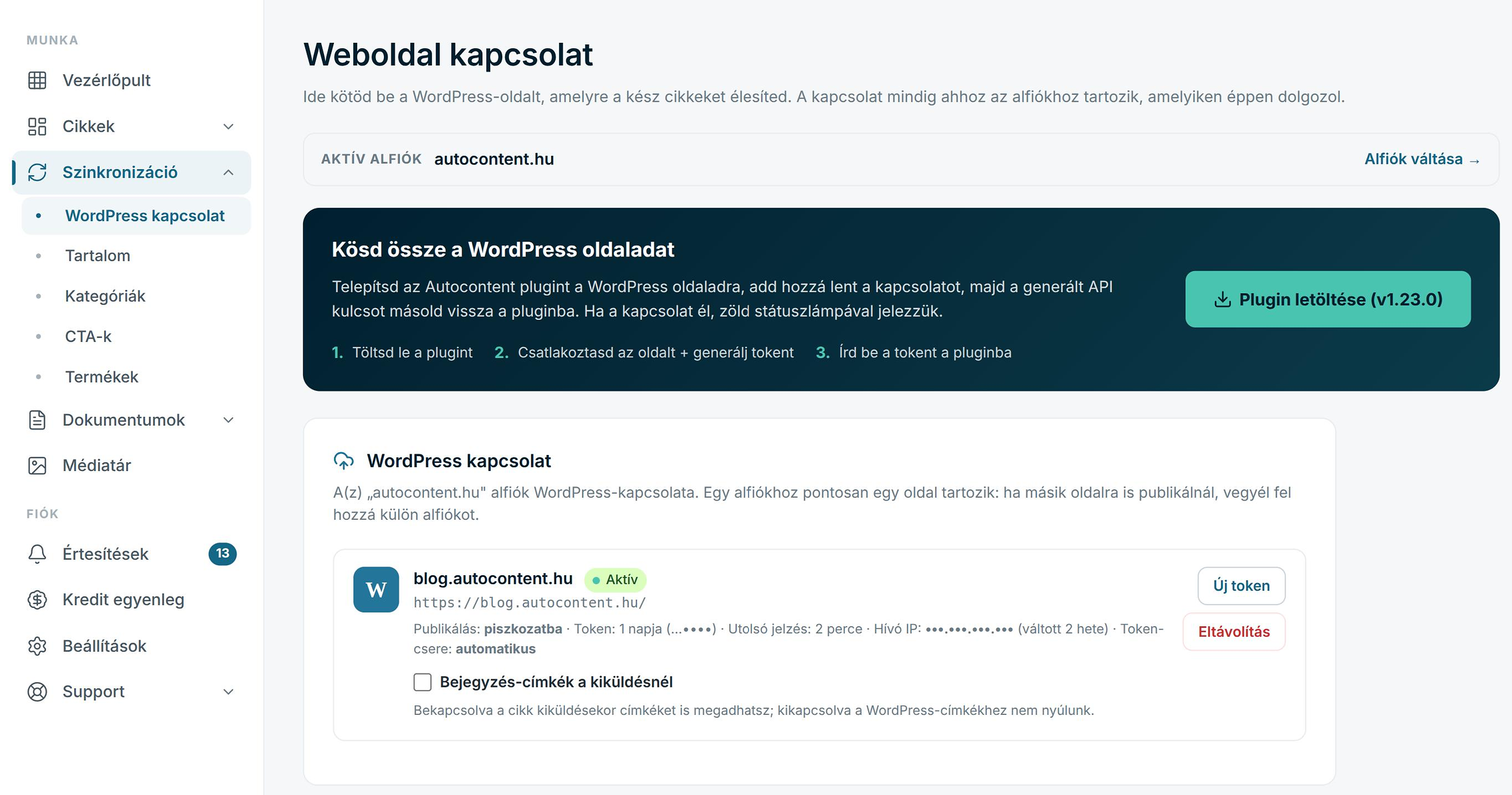Click the Dokumentumok file icon
Viewport: 1512px width, 795px height.
coord(37,420)
